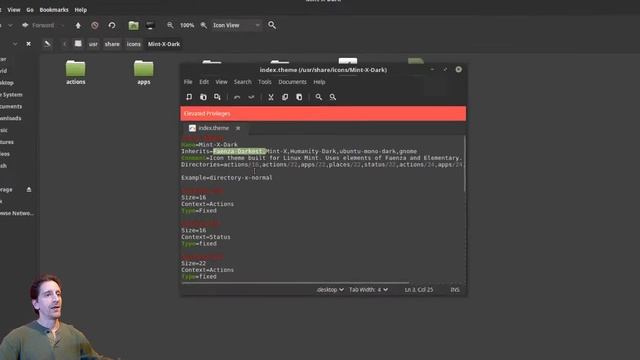Open Find and Replace icon in the editor toolbar
The height and width of the screenshot is (360, 640).
(x=333, y=97)
